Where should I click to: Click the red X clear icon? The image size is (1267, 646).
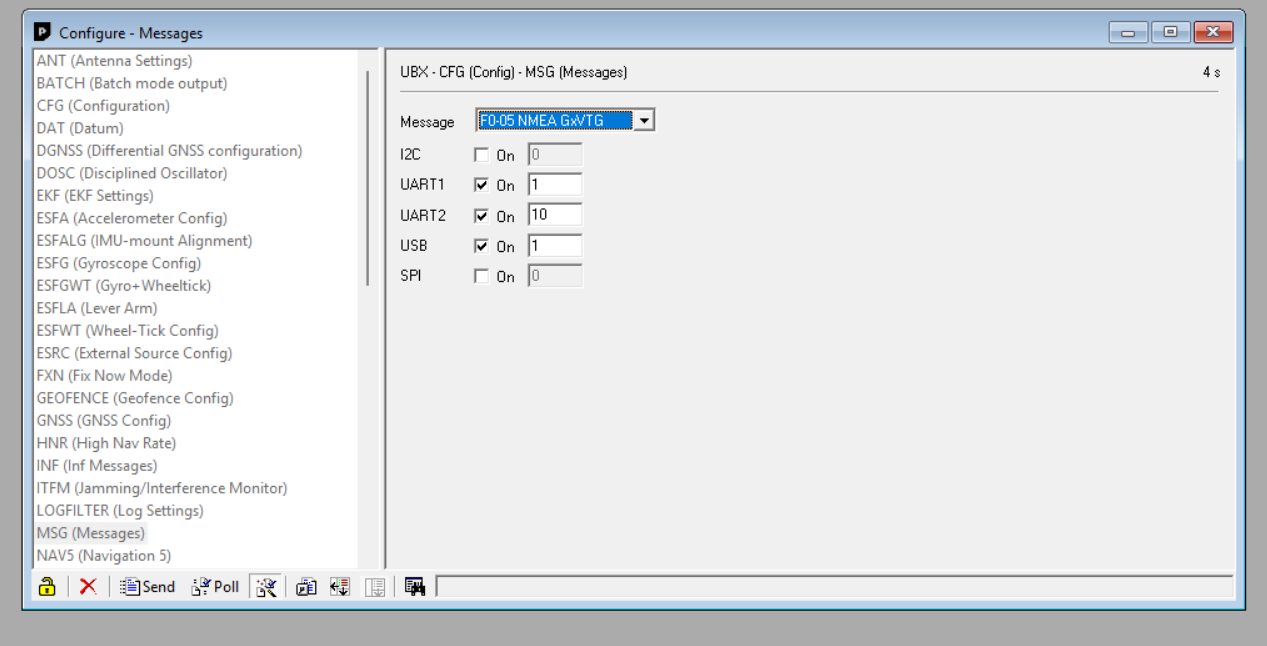coord(88,587)
